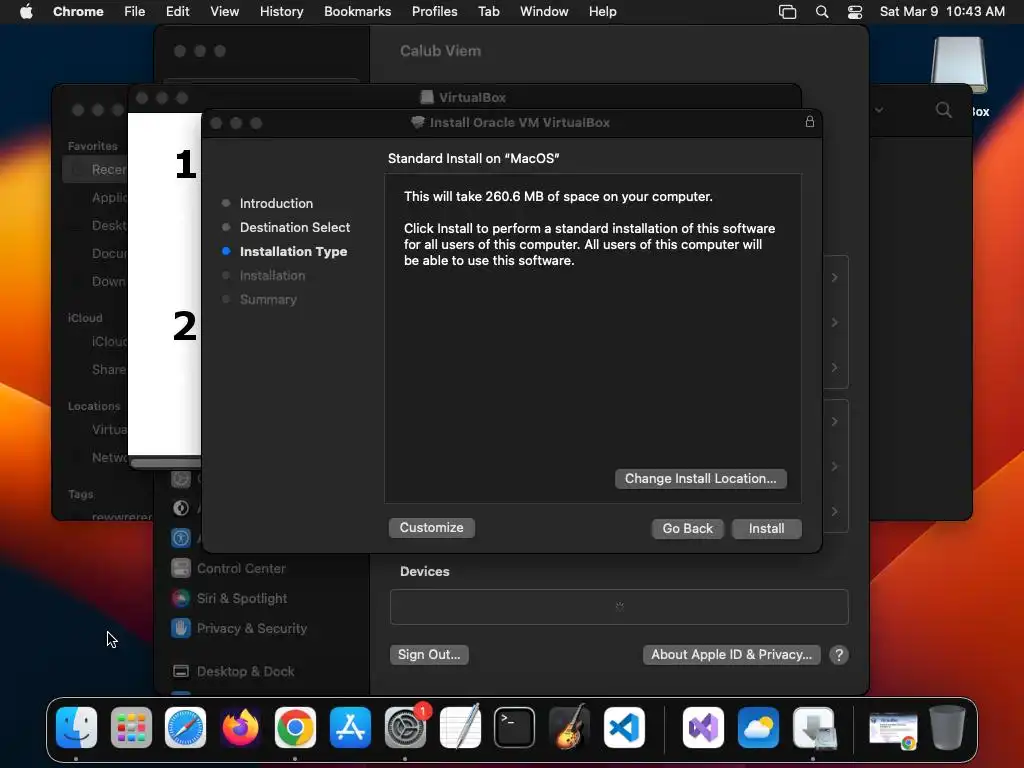Click the lock icon in installer title bar
This screenshot has height=768, width=1024.
pos(810,122)
